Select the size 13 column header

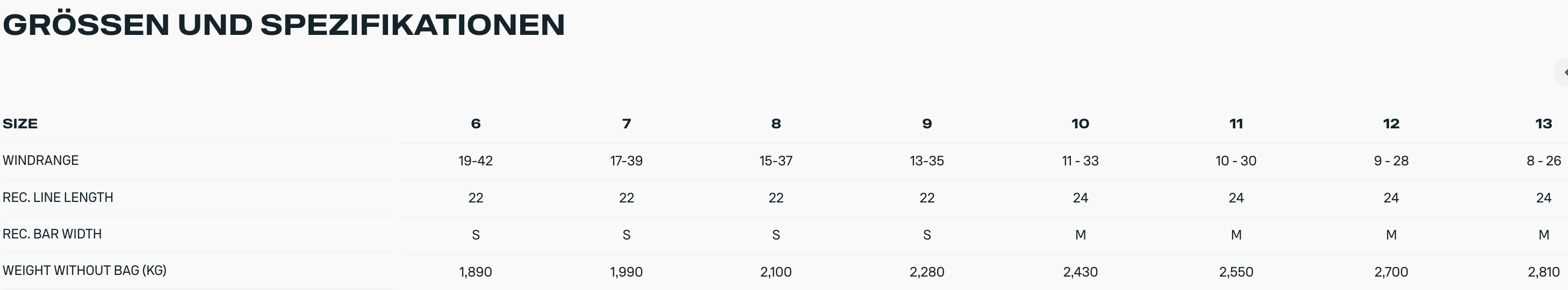point(1544,124)
